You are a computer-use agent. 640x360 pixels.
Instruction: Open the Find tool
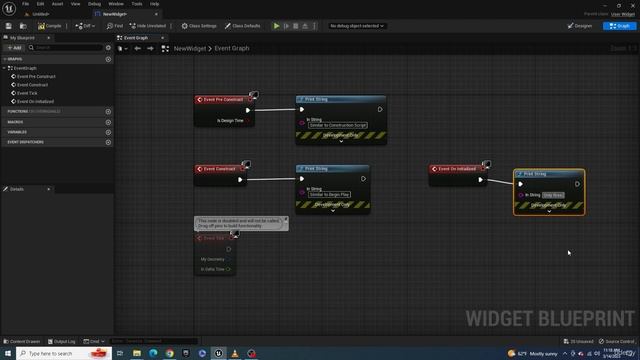115,26
